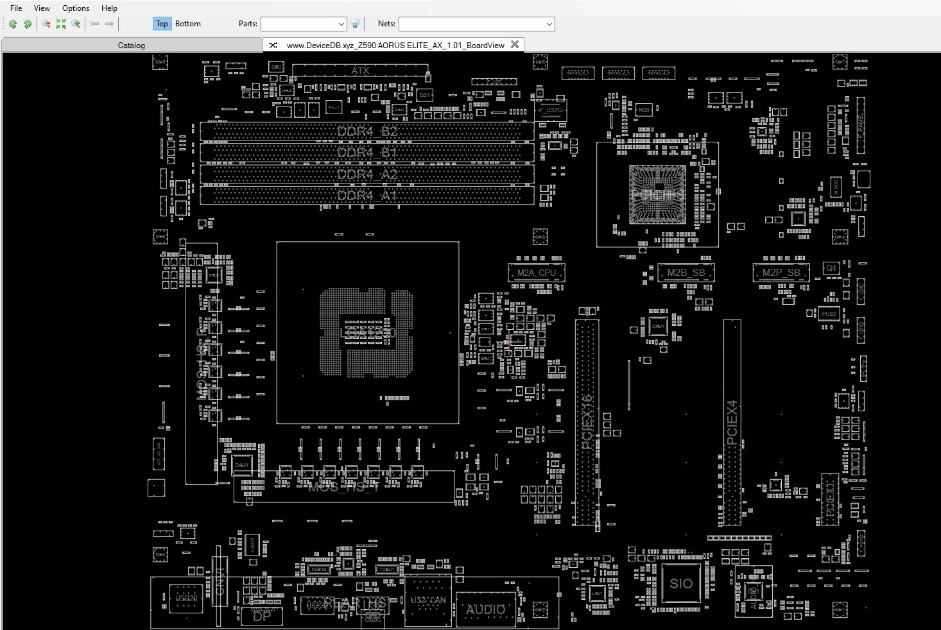Close the Z590 AORUS ELITE BoardView tab
This screenshot has width=941, height=630.
click(x=515, y=44)
